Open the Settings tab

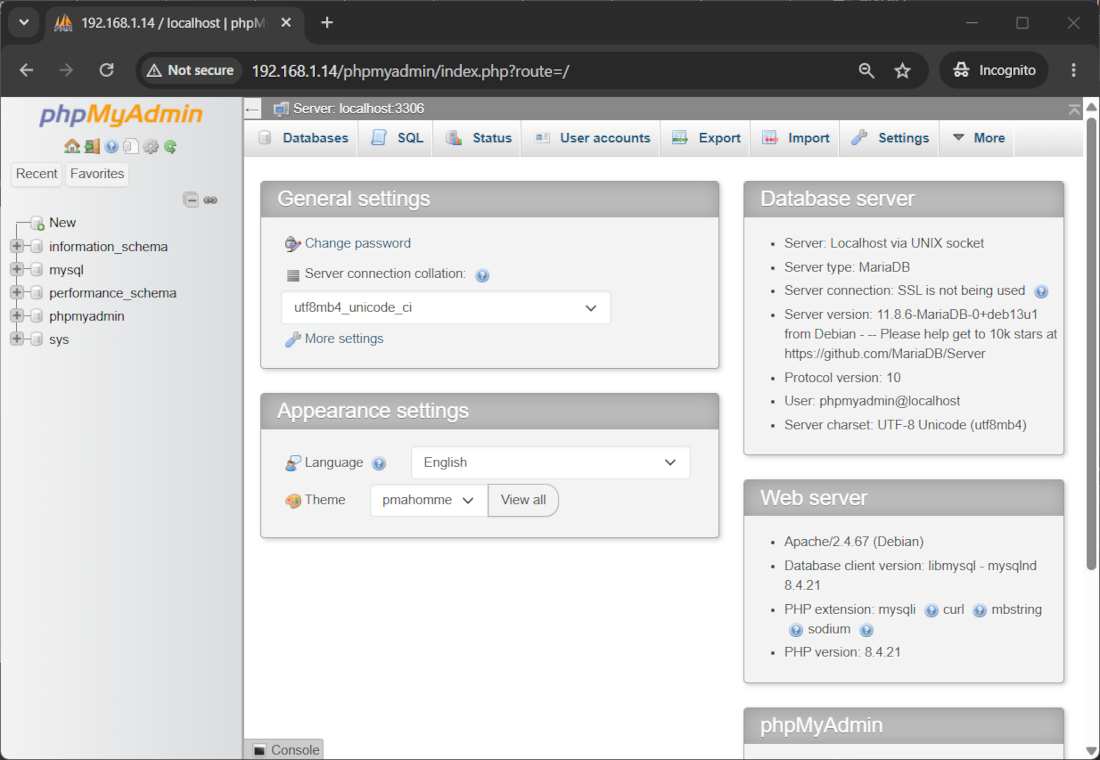click(x=890, y=138)
